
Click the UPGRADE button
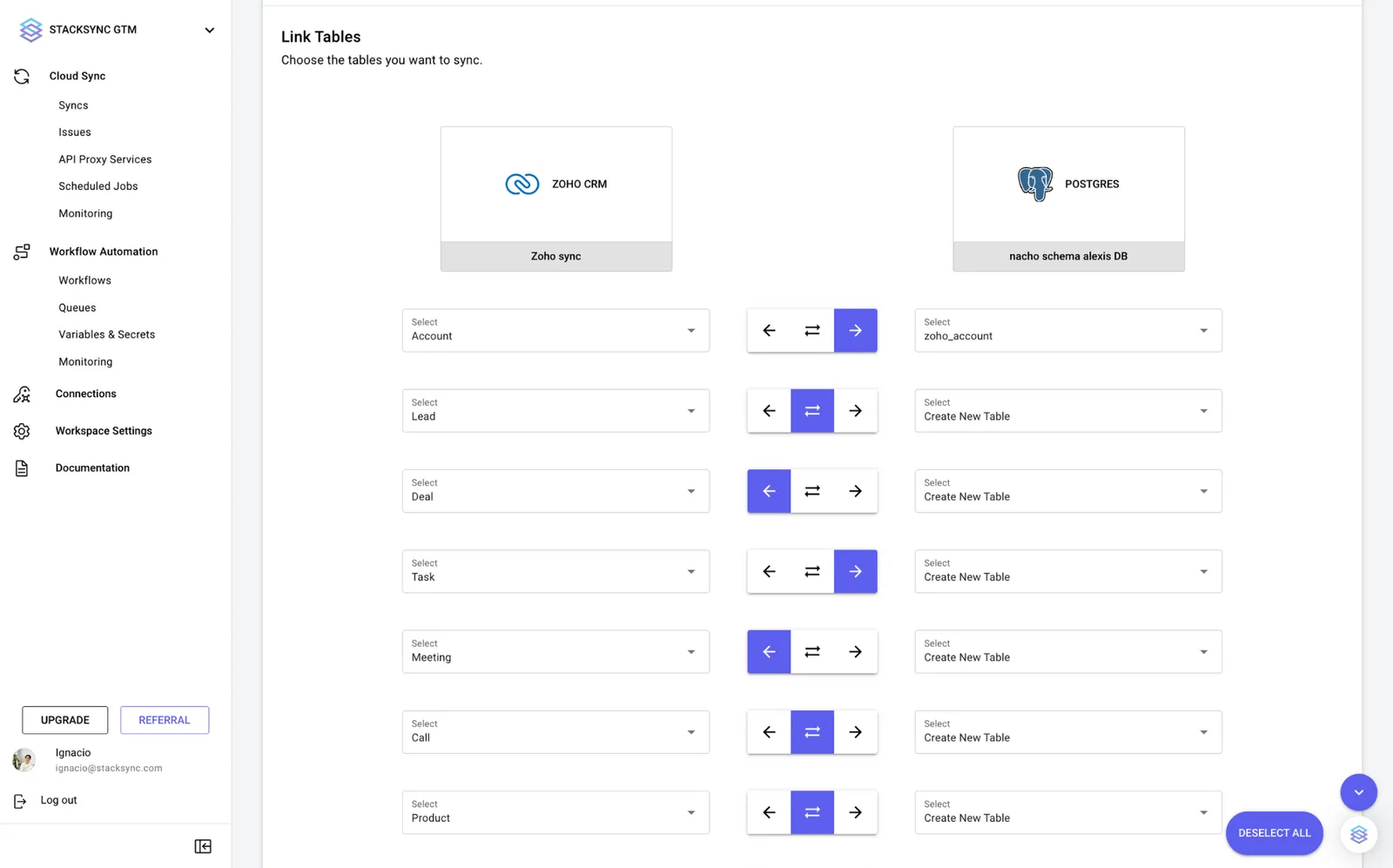(65, 720)
